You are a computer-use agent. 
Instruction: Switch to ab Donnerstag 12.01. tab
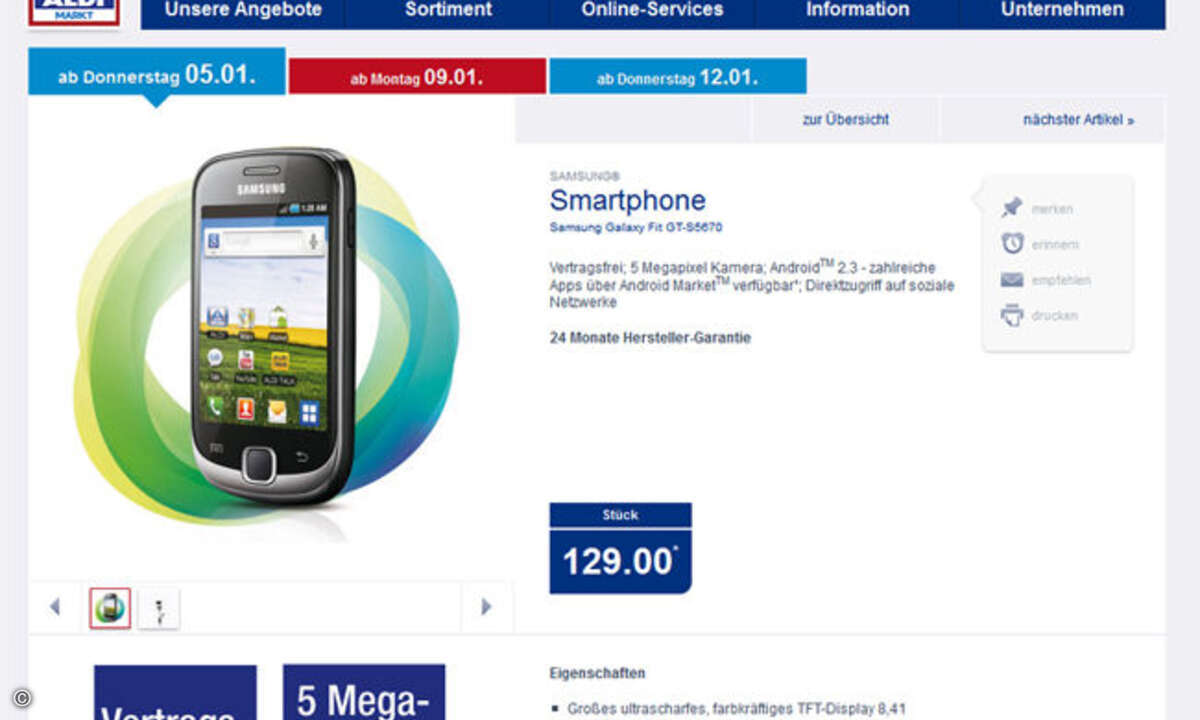coord(678,77)
